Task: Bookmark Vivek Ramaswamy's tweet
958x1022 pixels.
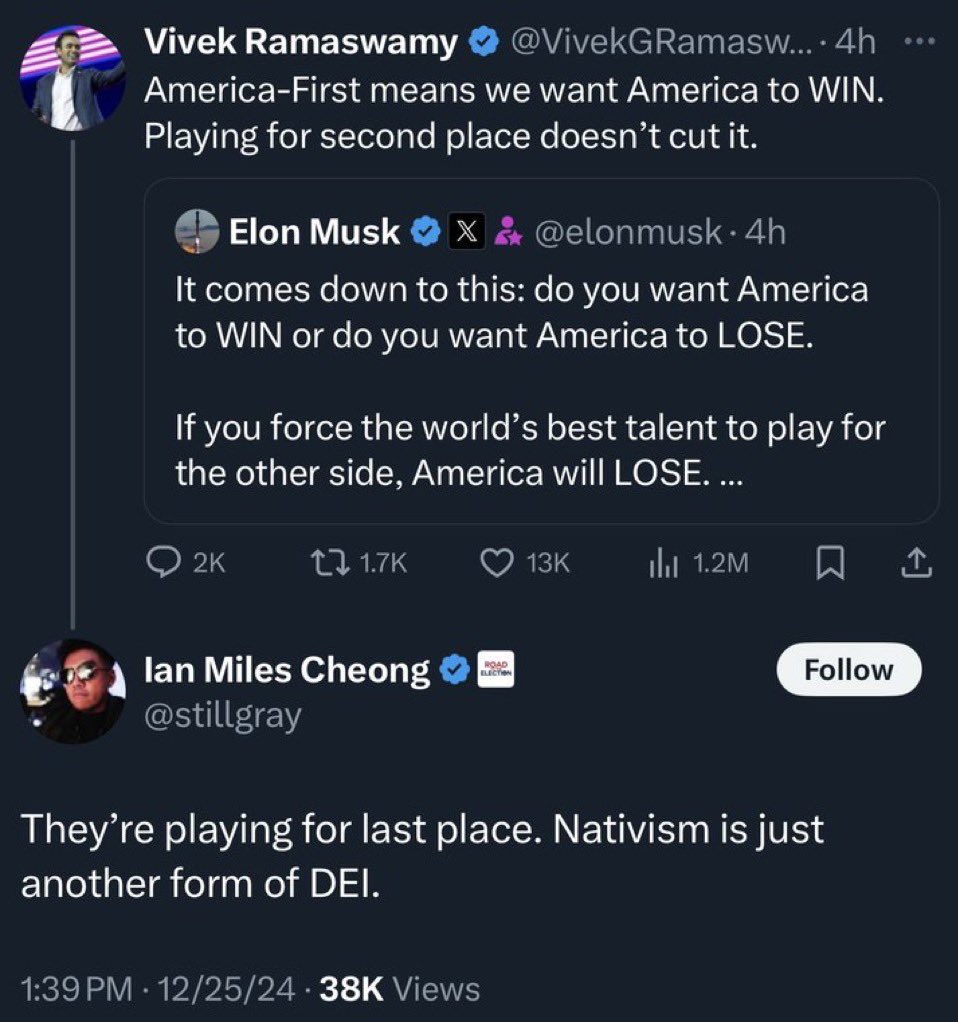Action: pyautogui.click(x=828, y=565)
